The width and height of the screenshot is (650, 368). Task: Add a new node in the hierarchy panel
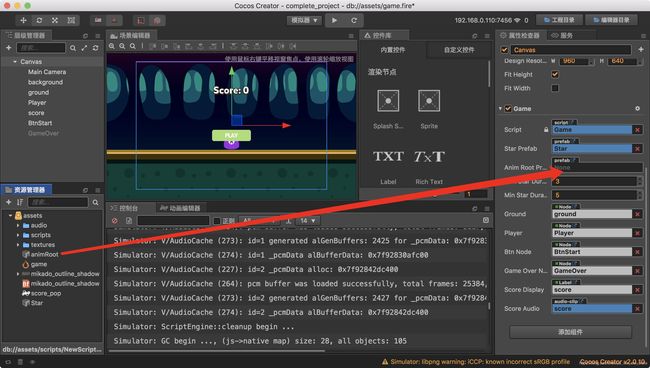(8, 48)
